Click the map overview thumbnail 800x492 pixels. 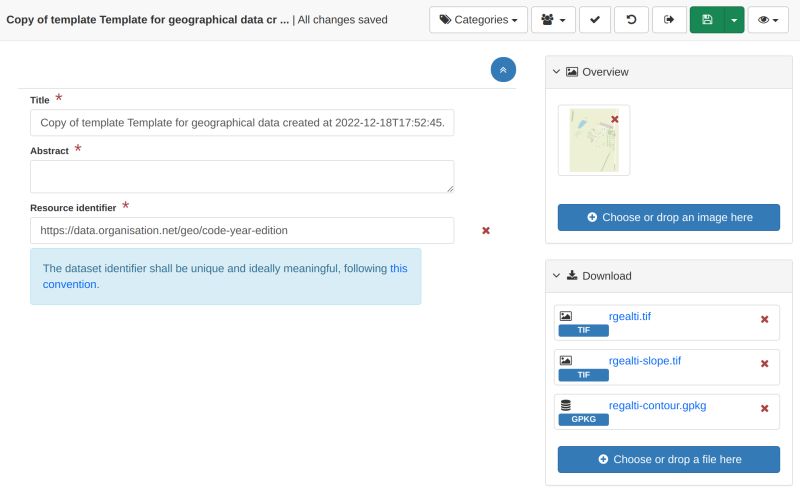[x=594, y=140]
